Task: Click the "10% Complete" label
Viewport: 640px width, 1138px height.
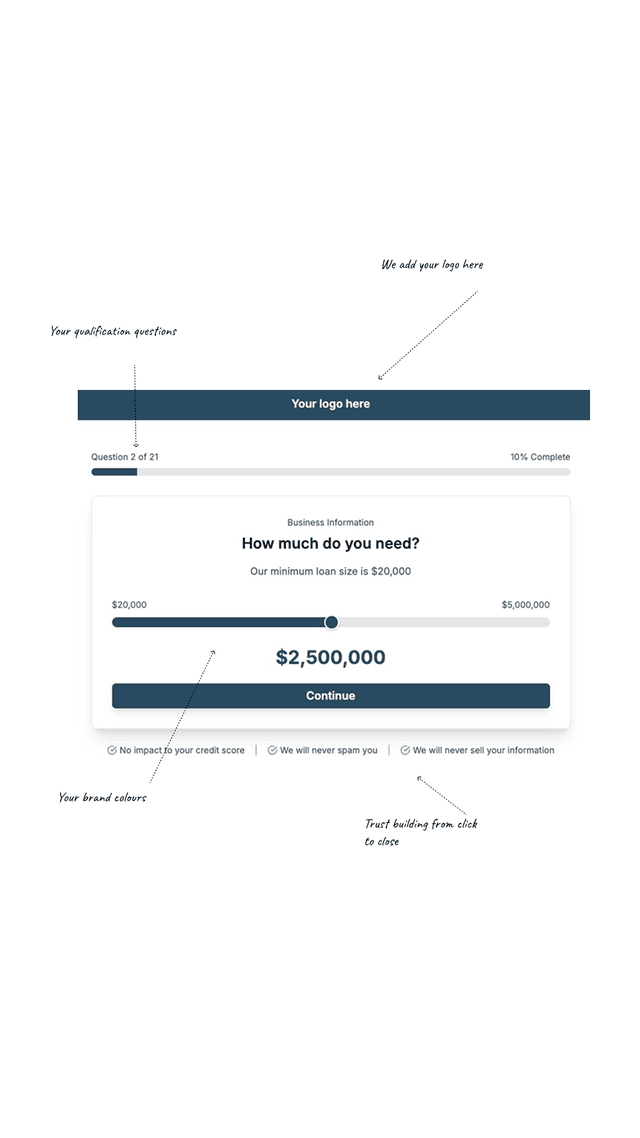Action: pyautogui.click(x=540, y=456)
